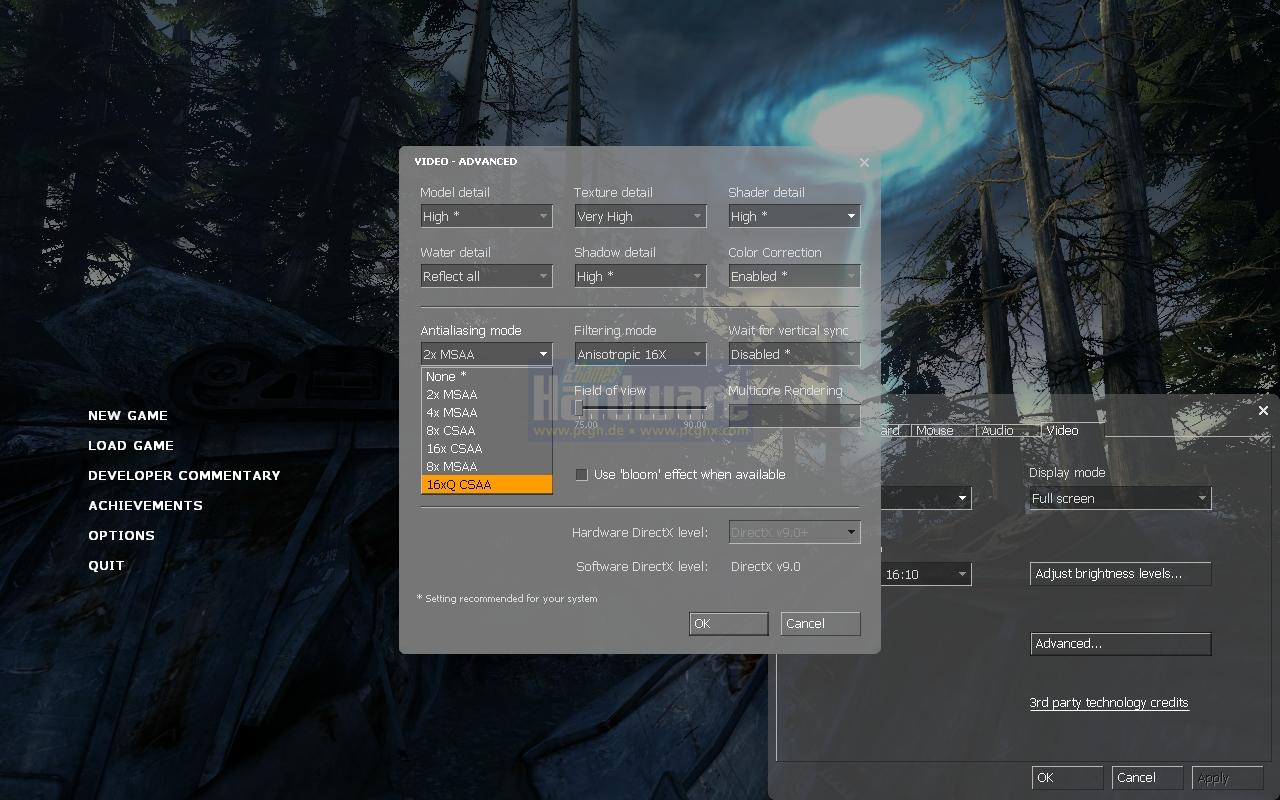
Task: Open Developer Commentary from main menu
Action: point(184,476)
